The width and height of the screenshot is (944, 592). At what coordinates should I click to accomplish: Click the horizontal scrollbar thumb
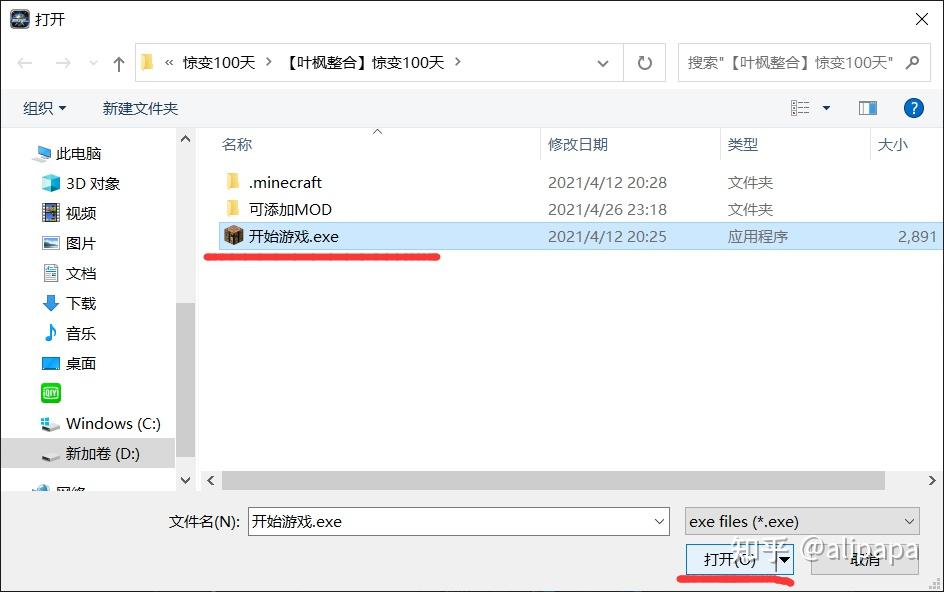[x=553, y=480]
